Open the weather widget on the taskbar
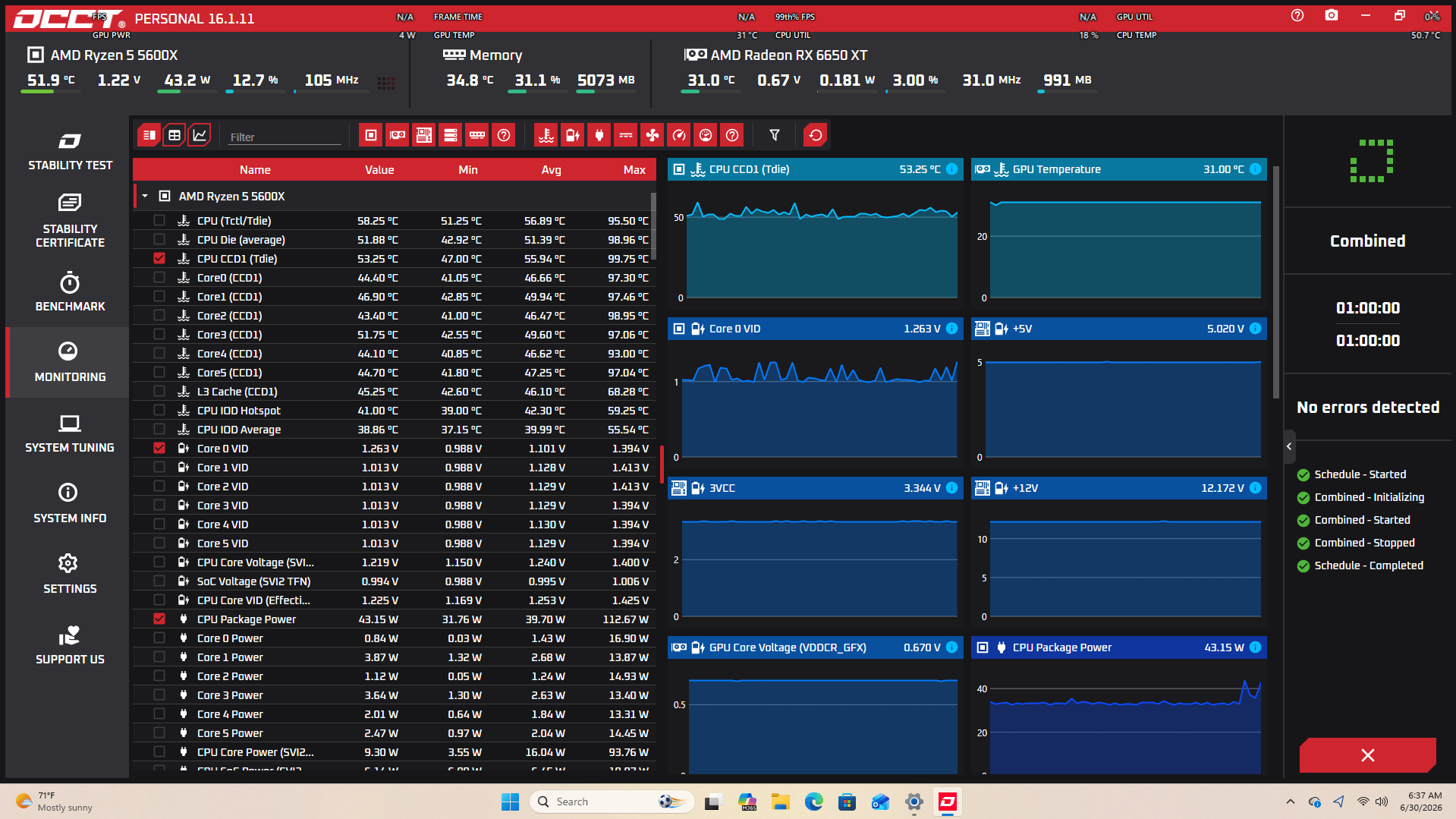Viewport: 1456px width, 819px height. 55,802
